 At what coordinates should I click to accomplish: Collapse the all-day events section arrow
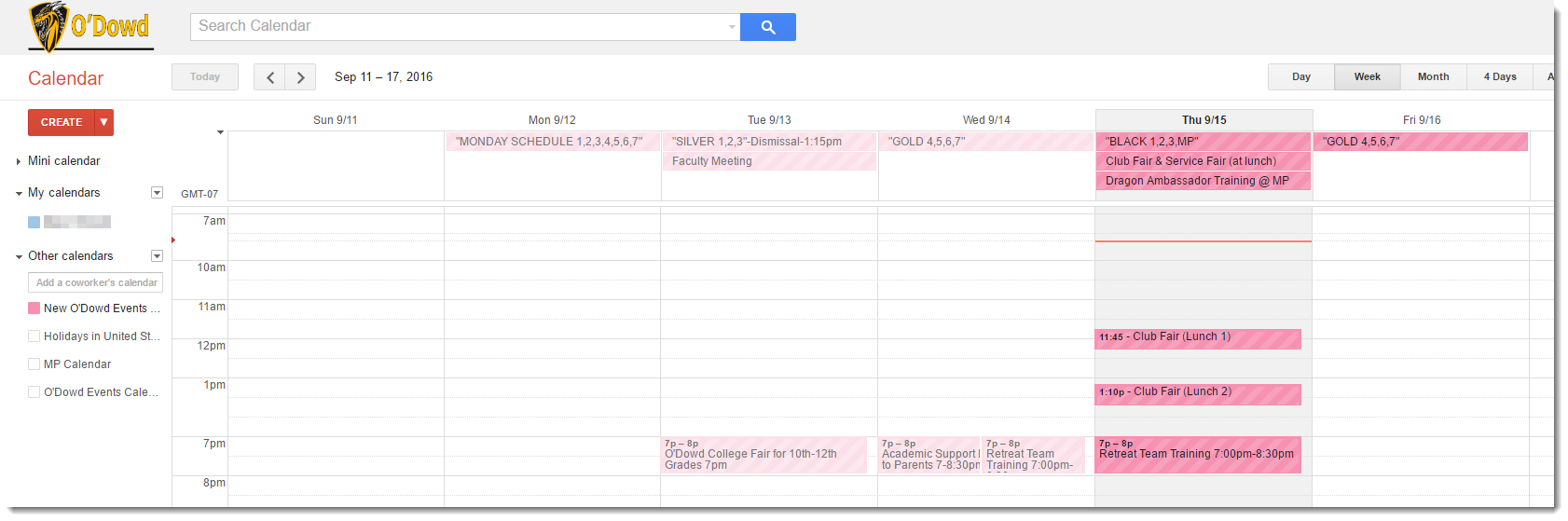pyautogui.click(x=221, y=132)
